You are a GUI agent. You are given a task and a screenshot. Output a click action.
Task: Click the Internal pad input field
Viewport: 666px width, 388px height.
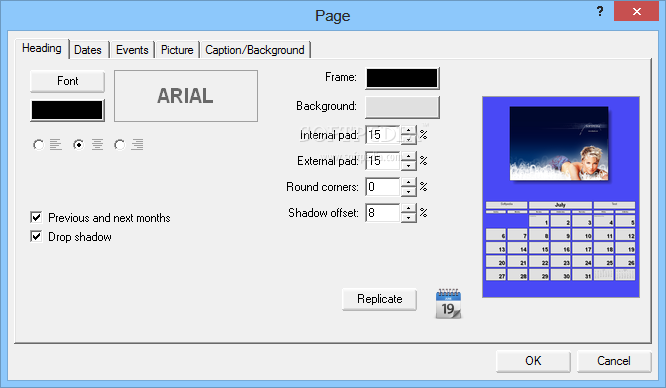pyautogui.click(x=383, y=135)
